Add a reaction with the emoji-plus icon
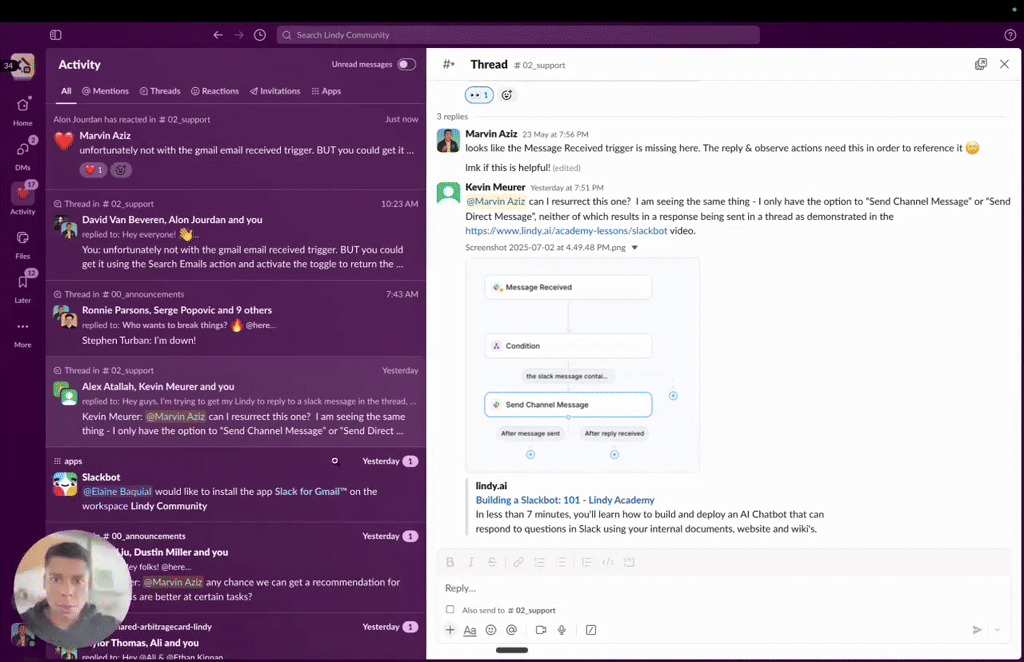This screenshot has height=662, width=1024. click(x=507, y=95)
